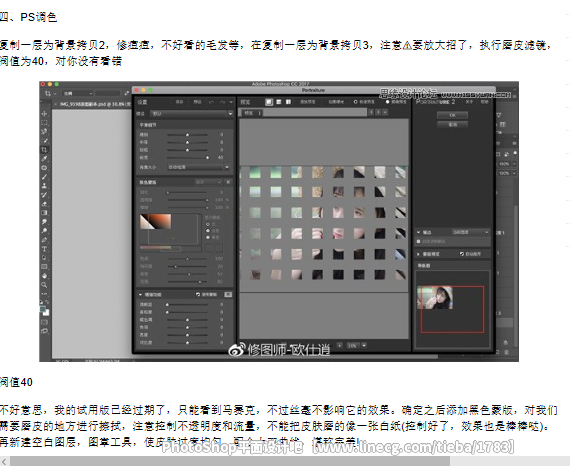Viewport: 570px width, 466px height.
Task: Click the About link in Portraiture header
Action: pos(469,102)
